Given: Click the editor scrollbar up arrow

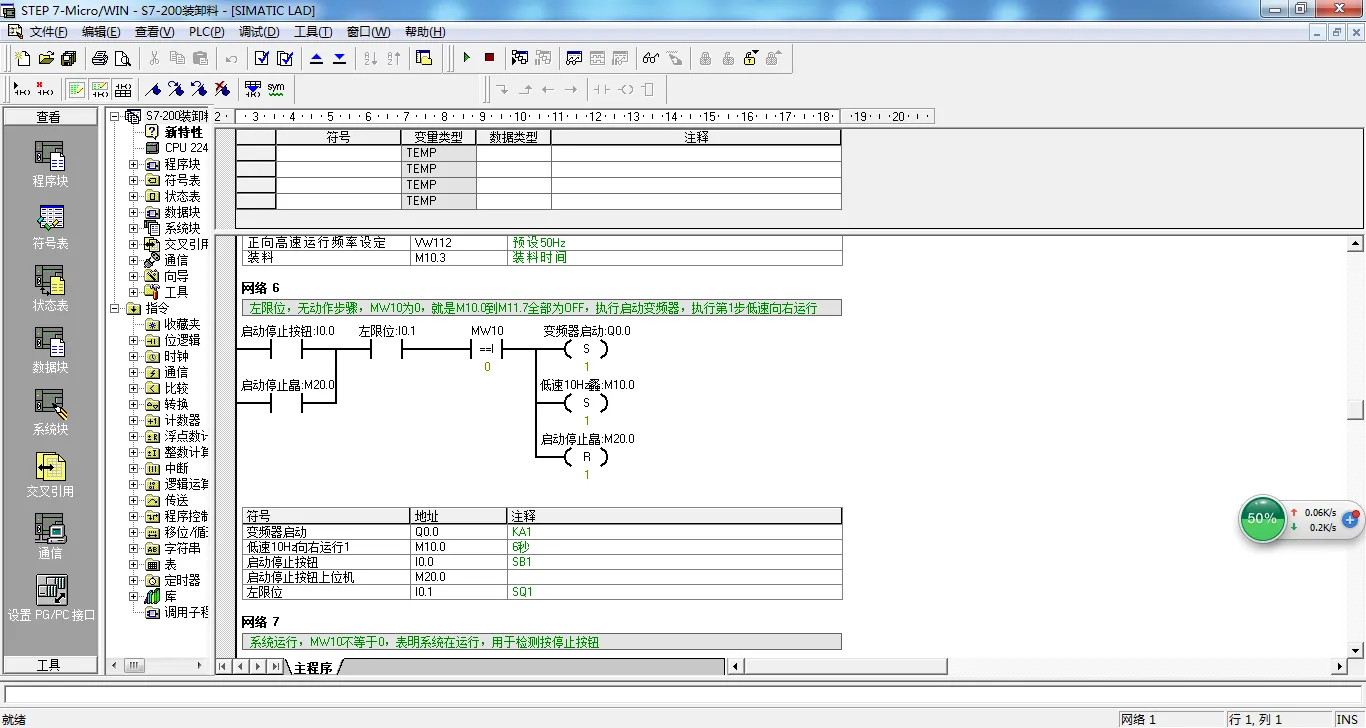Looking at the screenshot, I should click(x=1356, y=244).
